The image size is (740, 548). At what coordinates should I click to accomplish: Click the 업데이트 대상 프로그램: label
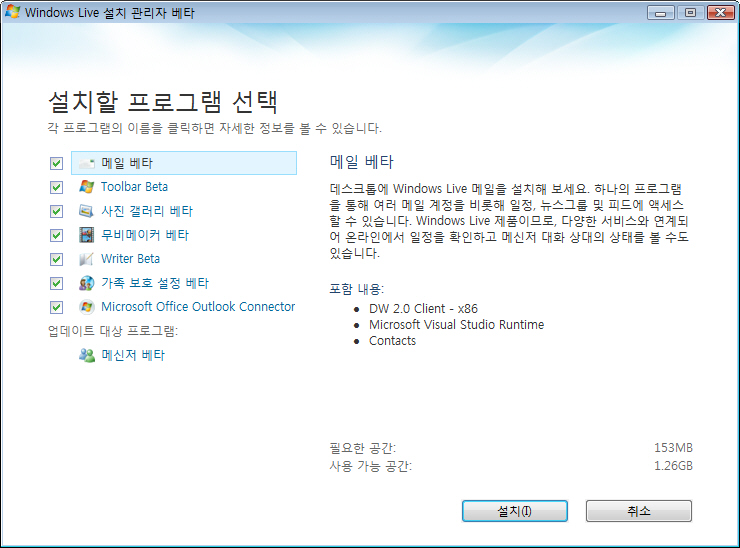113,331
